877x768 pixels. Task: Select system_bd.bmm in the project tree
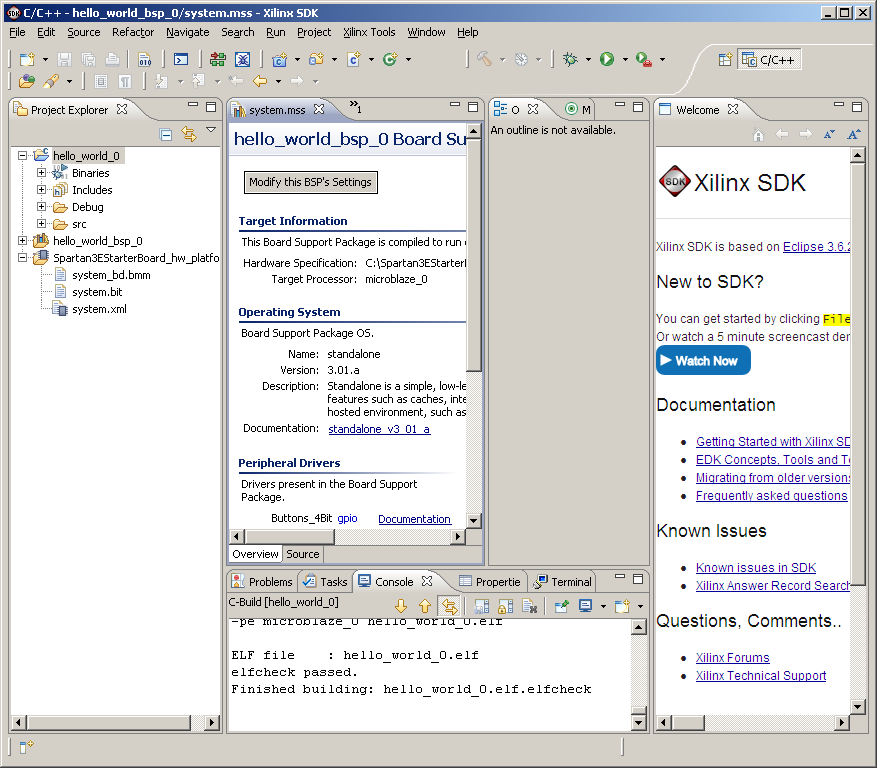[x=111, y=275]
